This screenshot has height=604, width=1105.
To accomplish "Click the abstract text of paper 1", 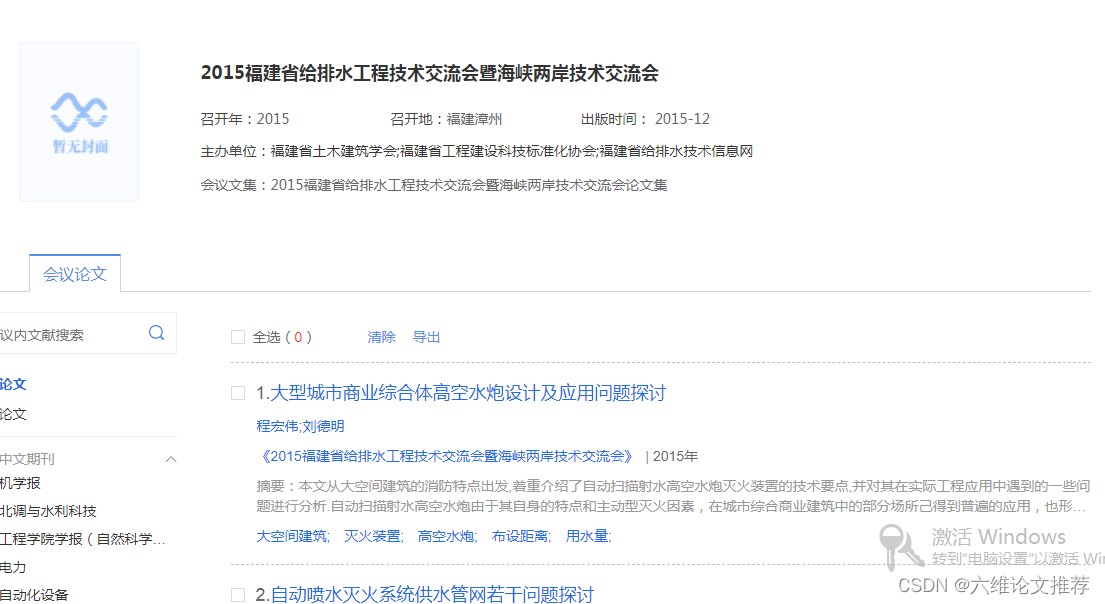I will pos(673,496).
